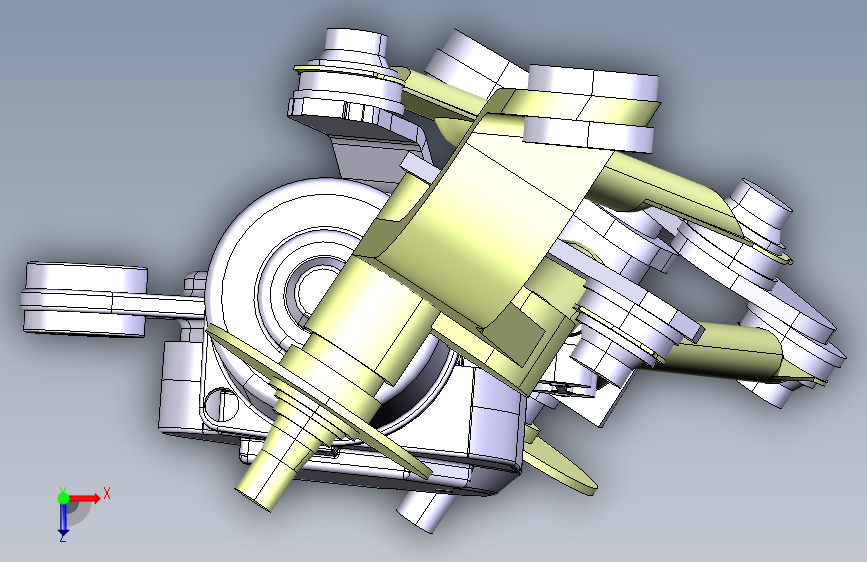Image resolution: width=867 pixels, height=562 pixels.
Task: Select the yellow blade tip at the lower right
Action: coord(560,464)
